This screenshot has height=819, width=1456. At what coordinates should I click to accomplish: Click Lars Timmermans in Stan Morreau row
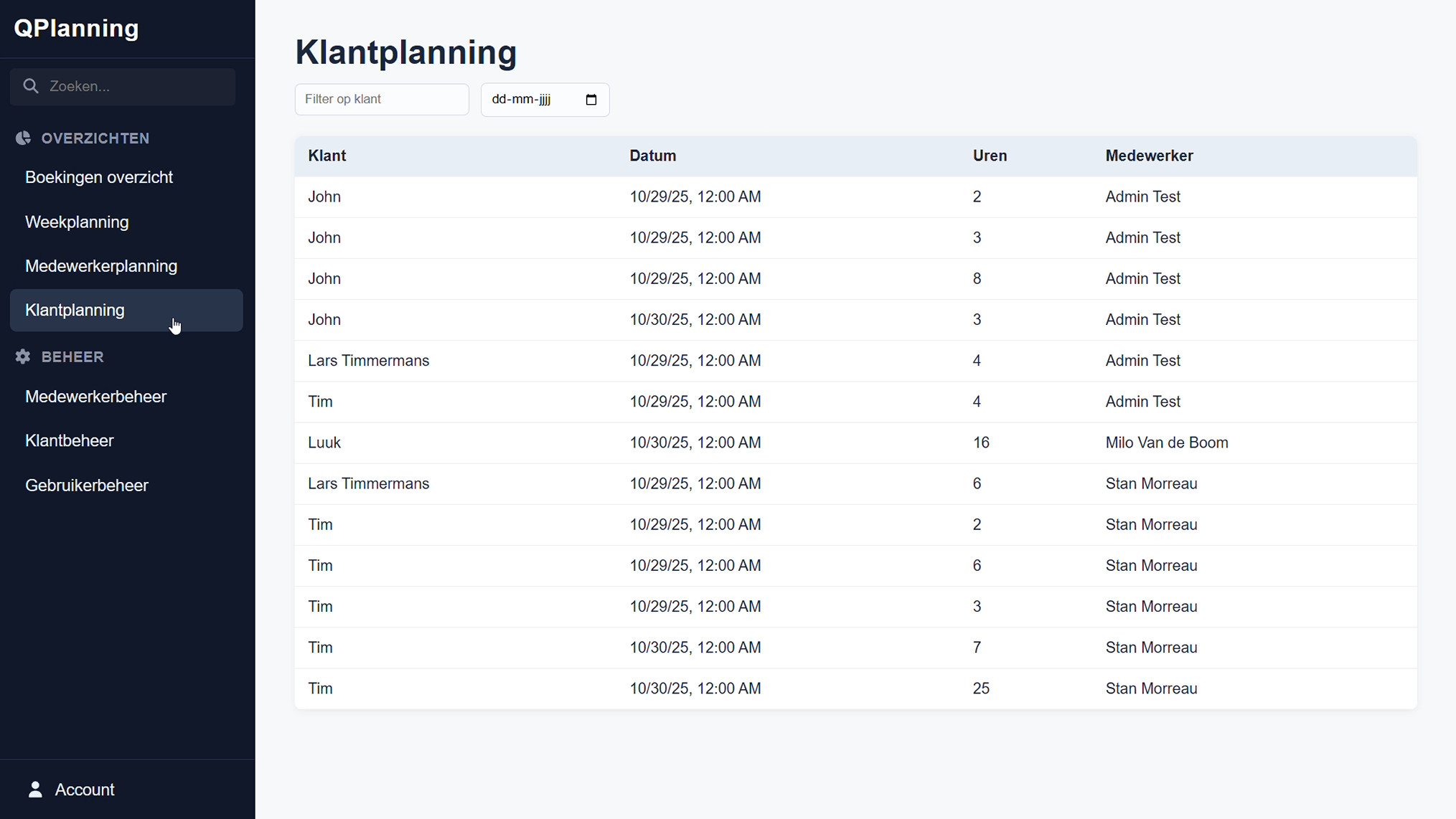point(369,483)
